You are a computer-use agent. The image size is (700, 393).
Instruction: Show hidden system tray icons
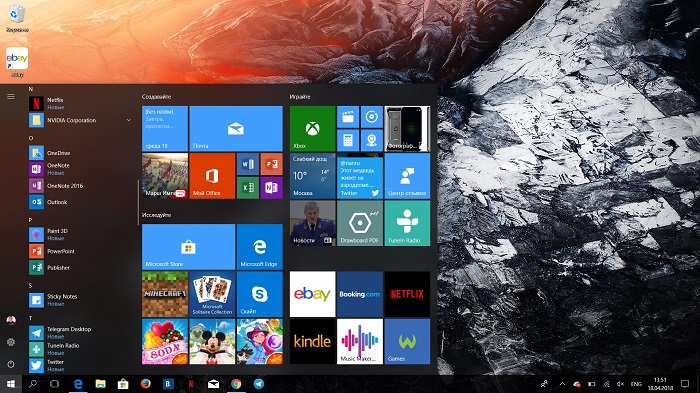click(x=562, y=384)
